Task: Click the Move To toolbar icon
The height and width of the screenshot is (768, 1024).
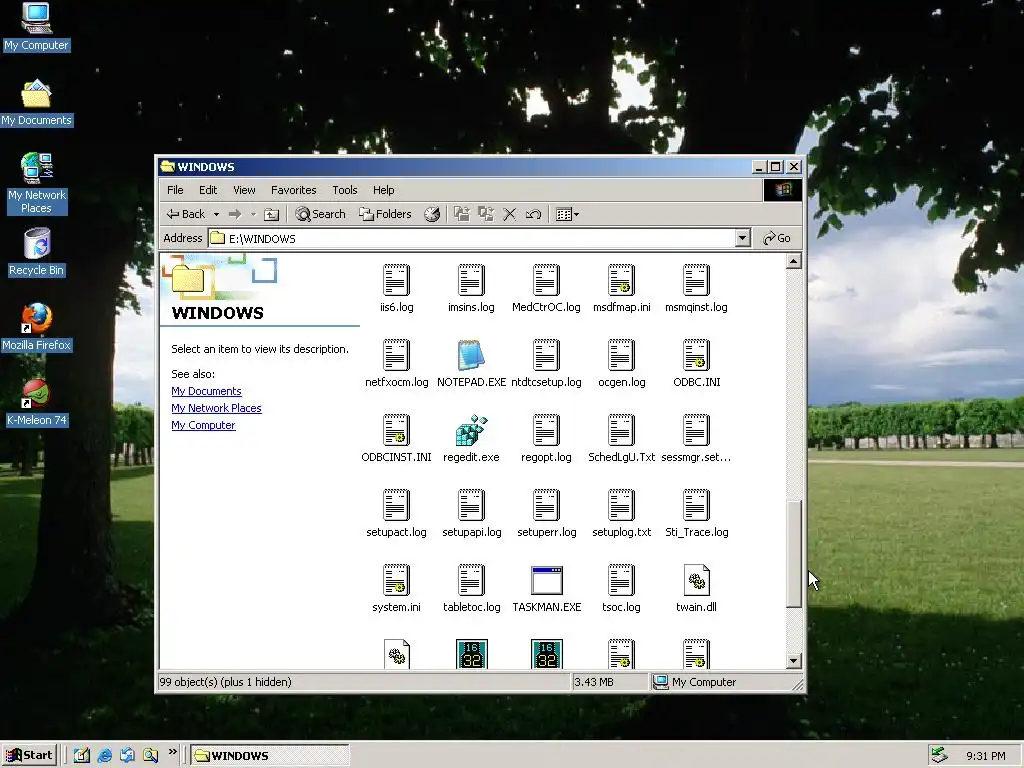Action: point(462,214)
